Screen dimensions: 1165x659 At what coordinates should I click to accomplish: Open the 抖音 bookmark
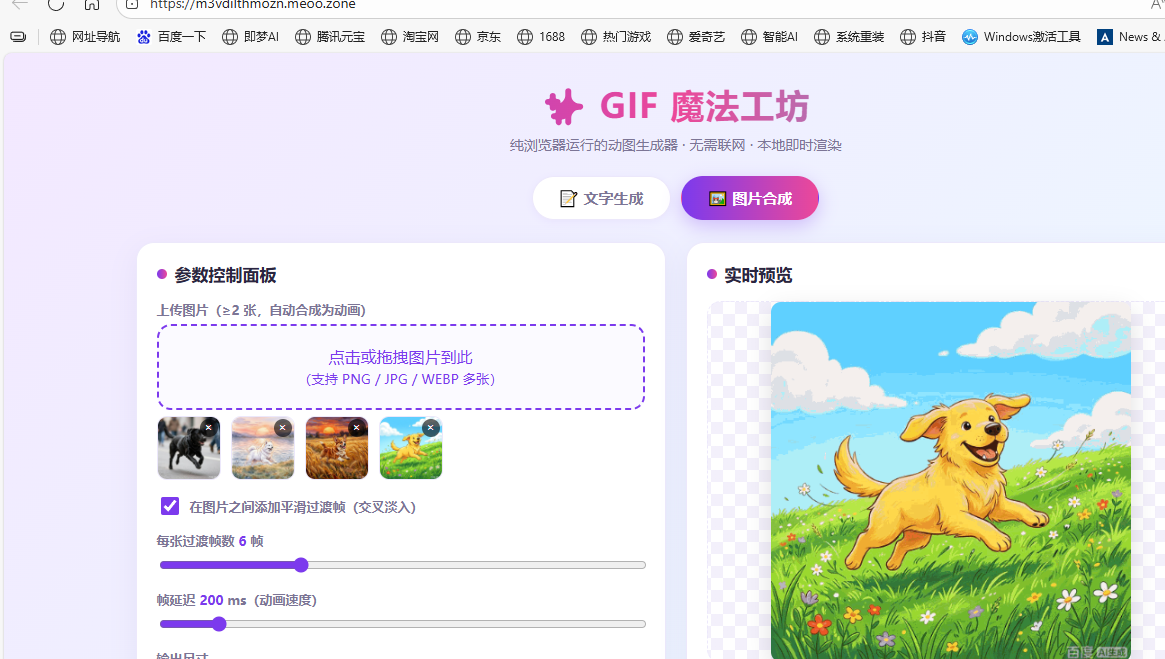click(x=923, y=36)
